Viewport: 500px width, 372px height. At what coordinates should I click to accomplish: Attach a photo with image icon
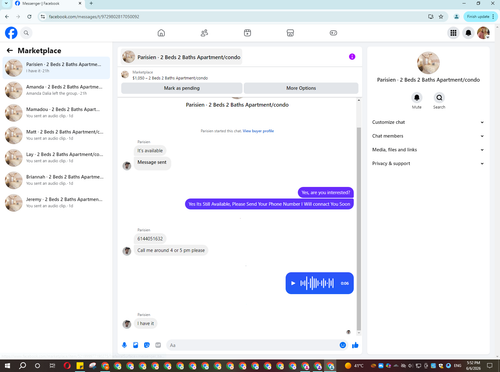[x=136, y=345]
